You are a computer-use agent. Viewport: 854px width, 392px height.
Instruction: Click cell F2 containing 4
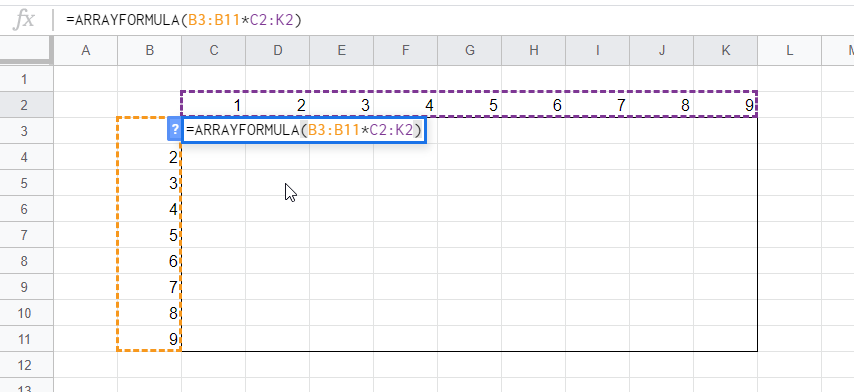[x=406, y=105]
